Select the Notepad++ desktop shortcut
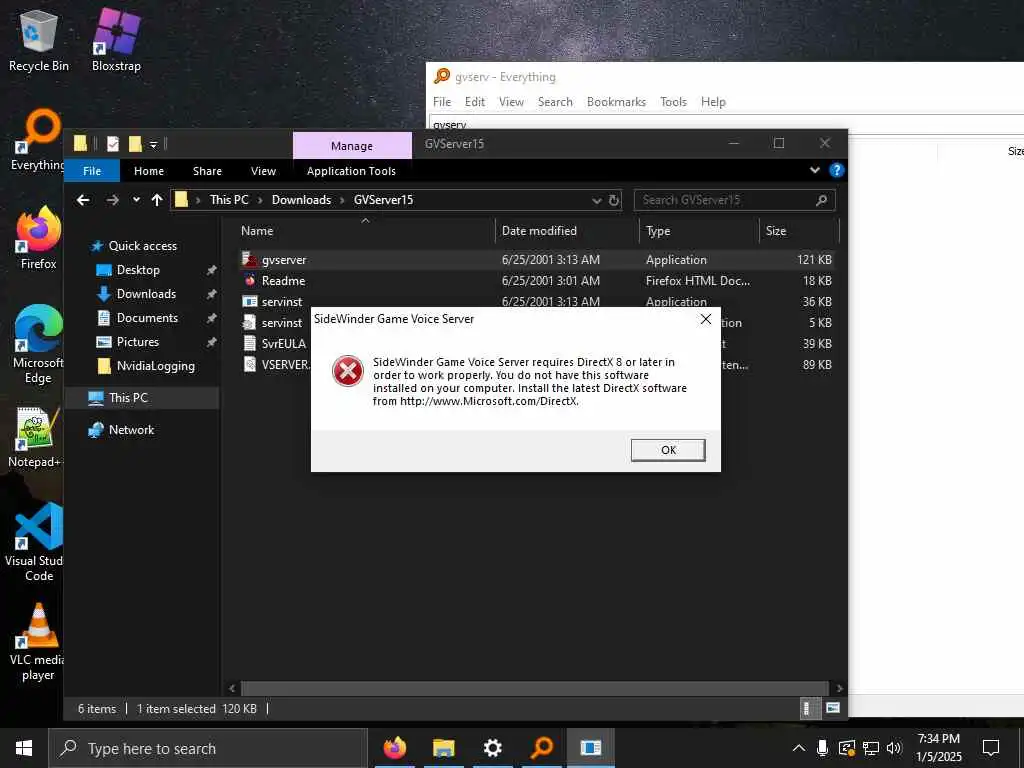Screen dimensions: 1024x768 [35, 437]
